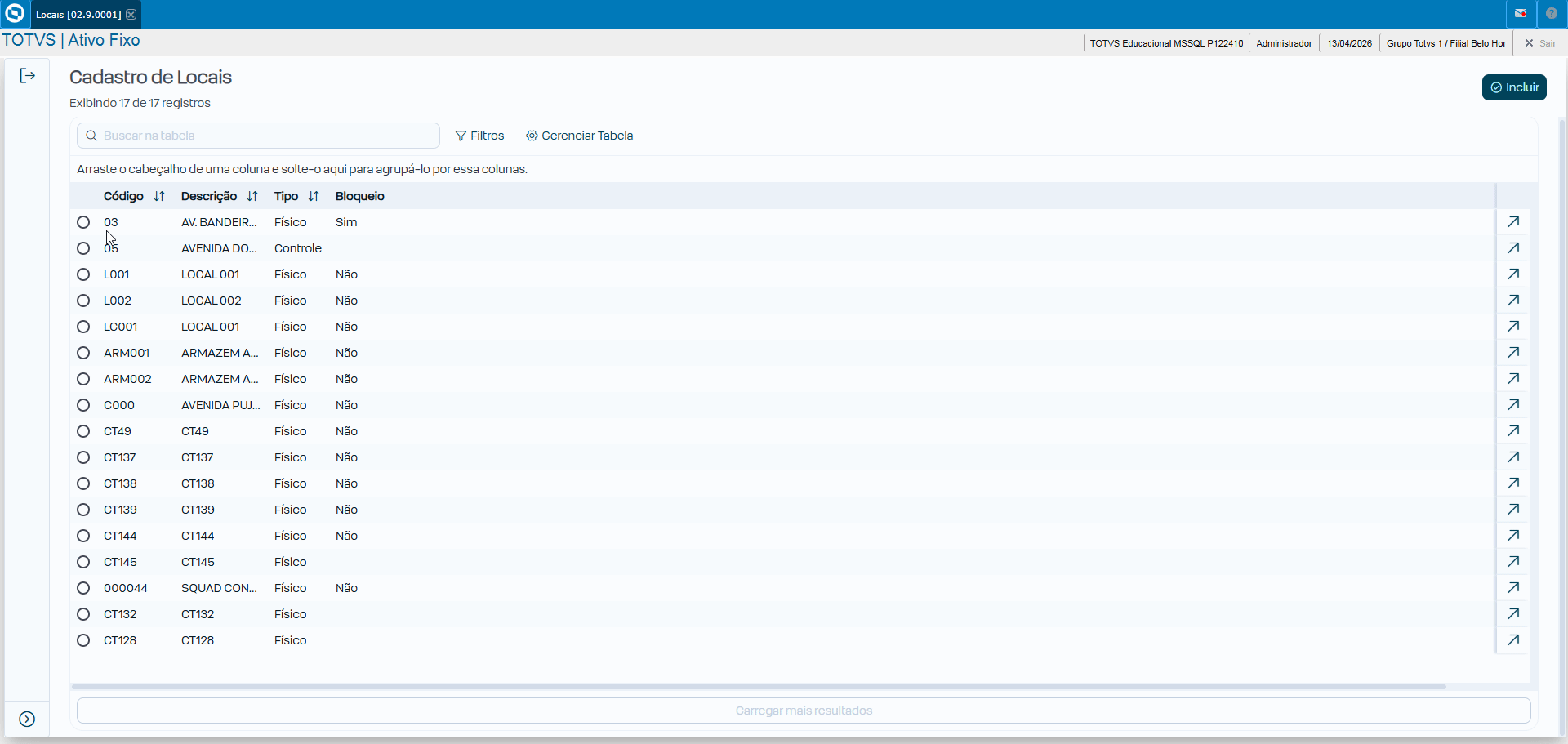The image size is (1568, 744).
Task: Open Gerenciar Tabela settings
Action: pos(580,136)
